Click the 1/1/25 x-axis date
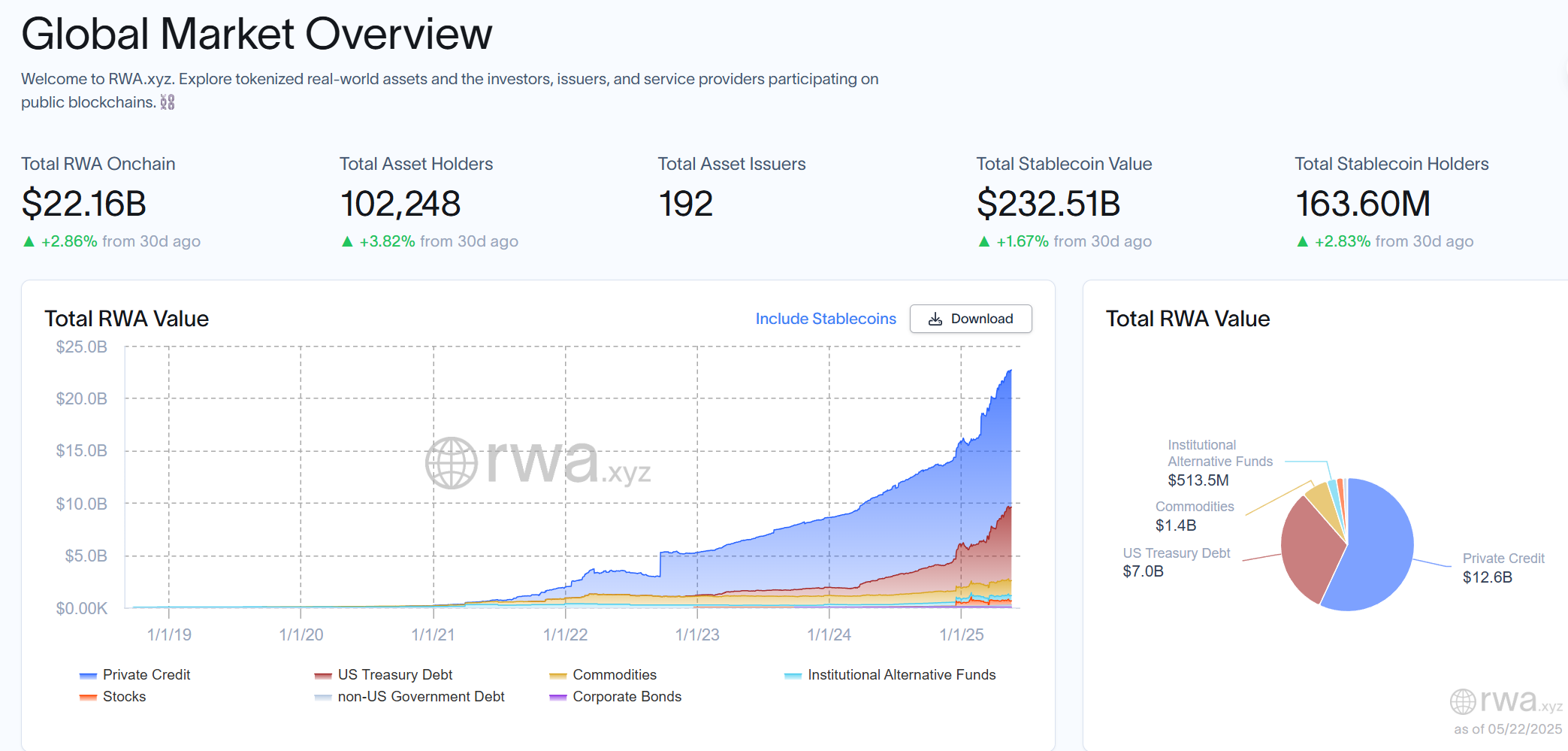The image size is (1568, 751). [x=961, y=634]
